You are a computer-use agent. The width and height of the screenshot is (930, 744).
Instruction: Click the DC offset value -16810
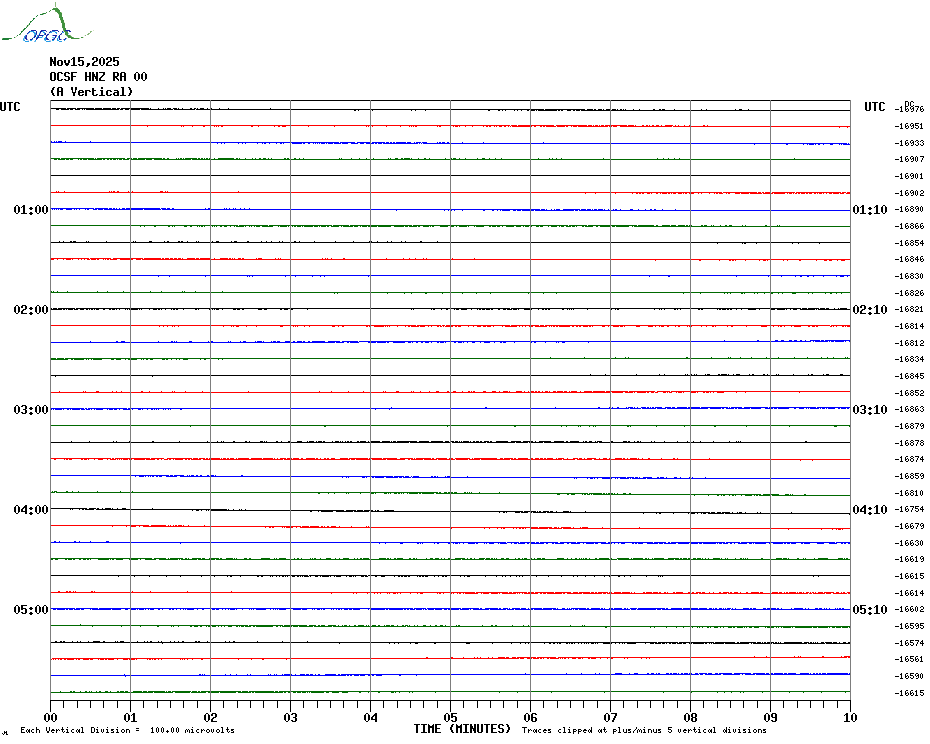pyautogui.click(x=909, y=493)
